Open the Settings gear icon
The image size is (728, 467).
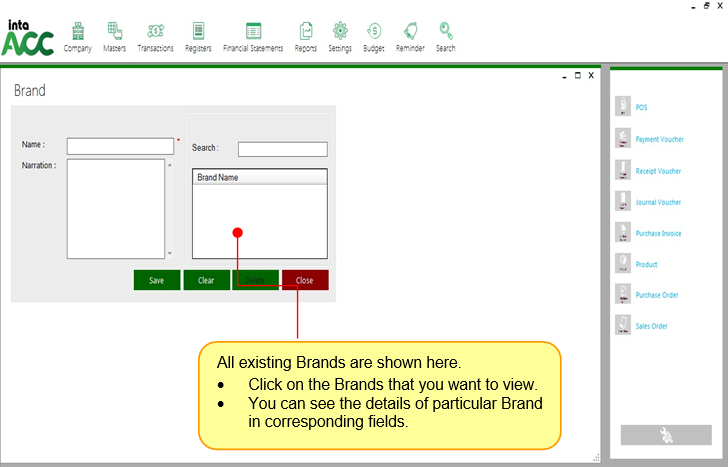click(x=340, y=32)
